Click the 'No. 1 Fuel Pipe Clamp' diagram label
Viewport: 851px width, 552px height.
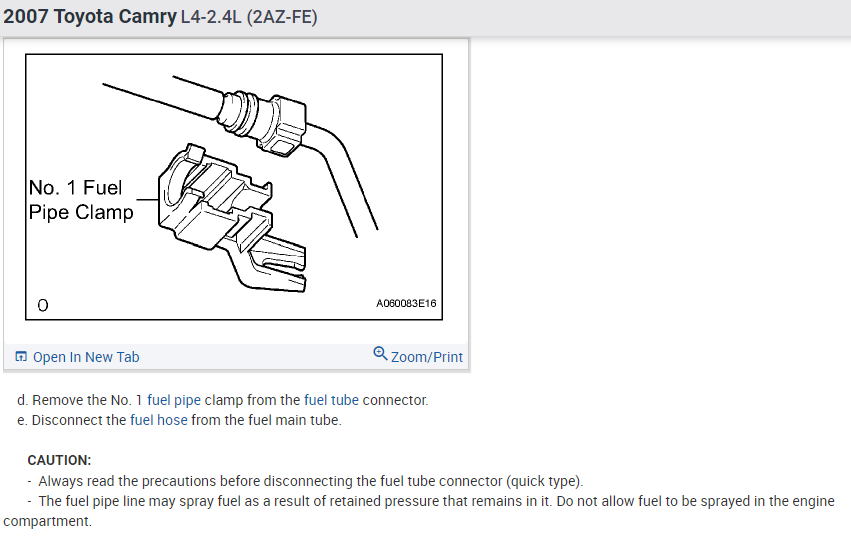click(x=81, y=200)
